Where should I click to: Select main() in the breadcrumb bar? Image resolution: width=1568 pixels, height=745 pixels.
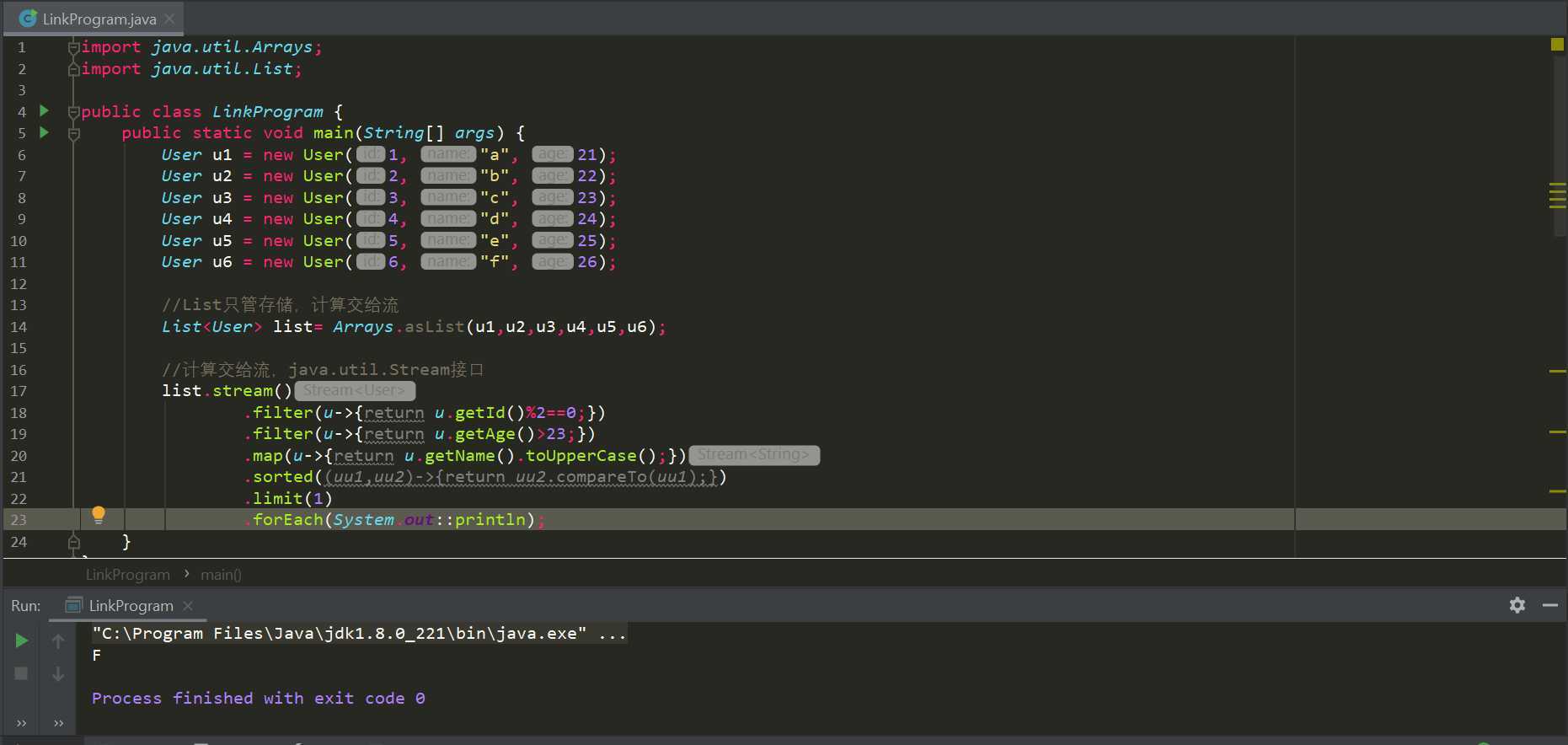click(x=221, y=575)
